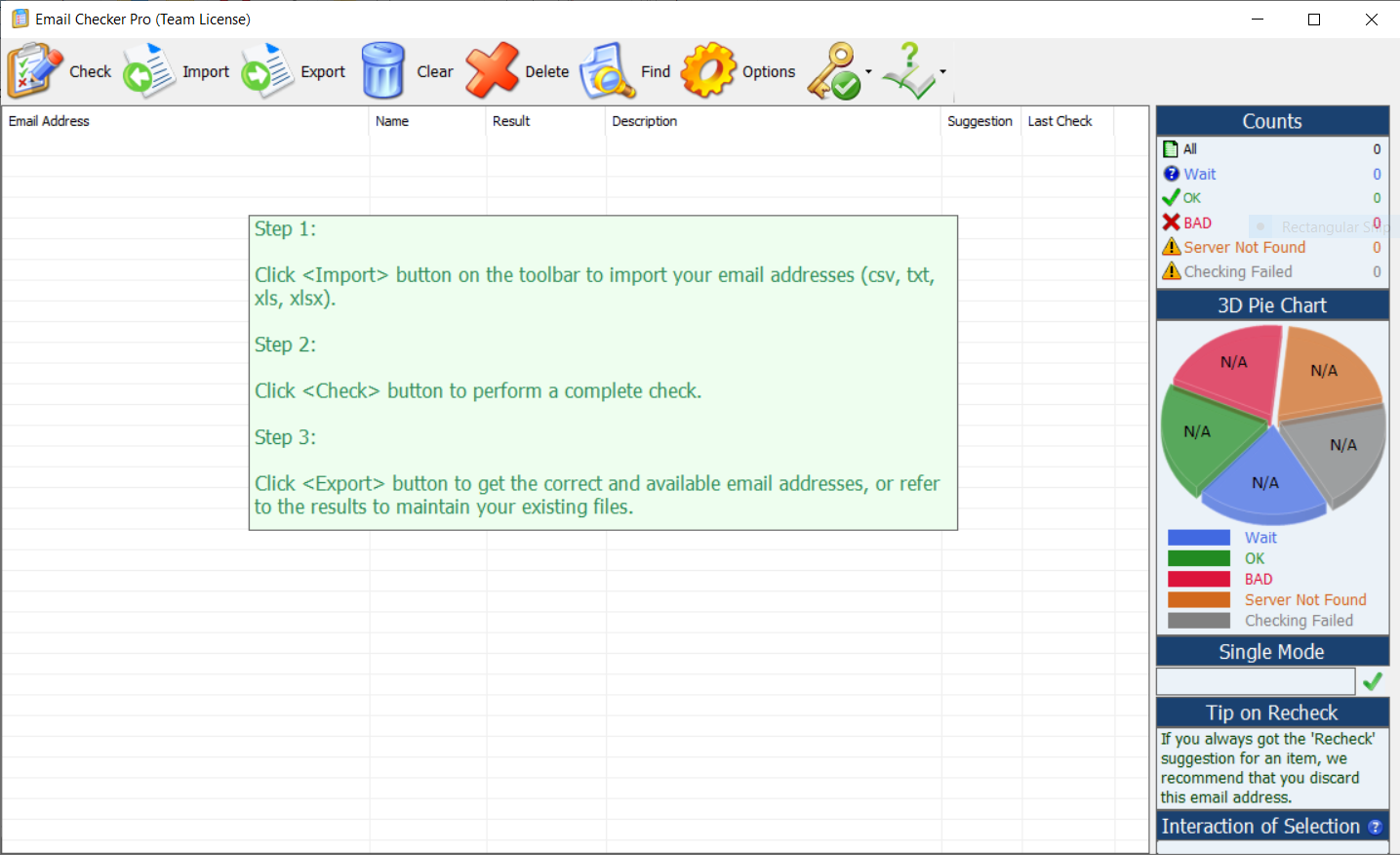Select the Wait question icon in Counts
Viewport: 1400px width, 855px height.
1171,173
